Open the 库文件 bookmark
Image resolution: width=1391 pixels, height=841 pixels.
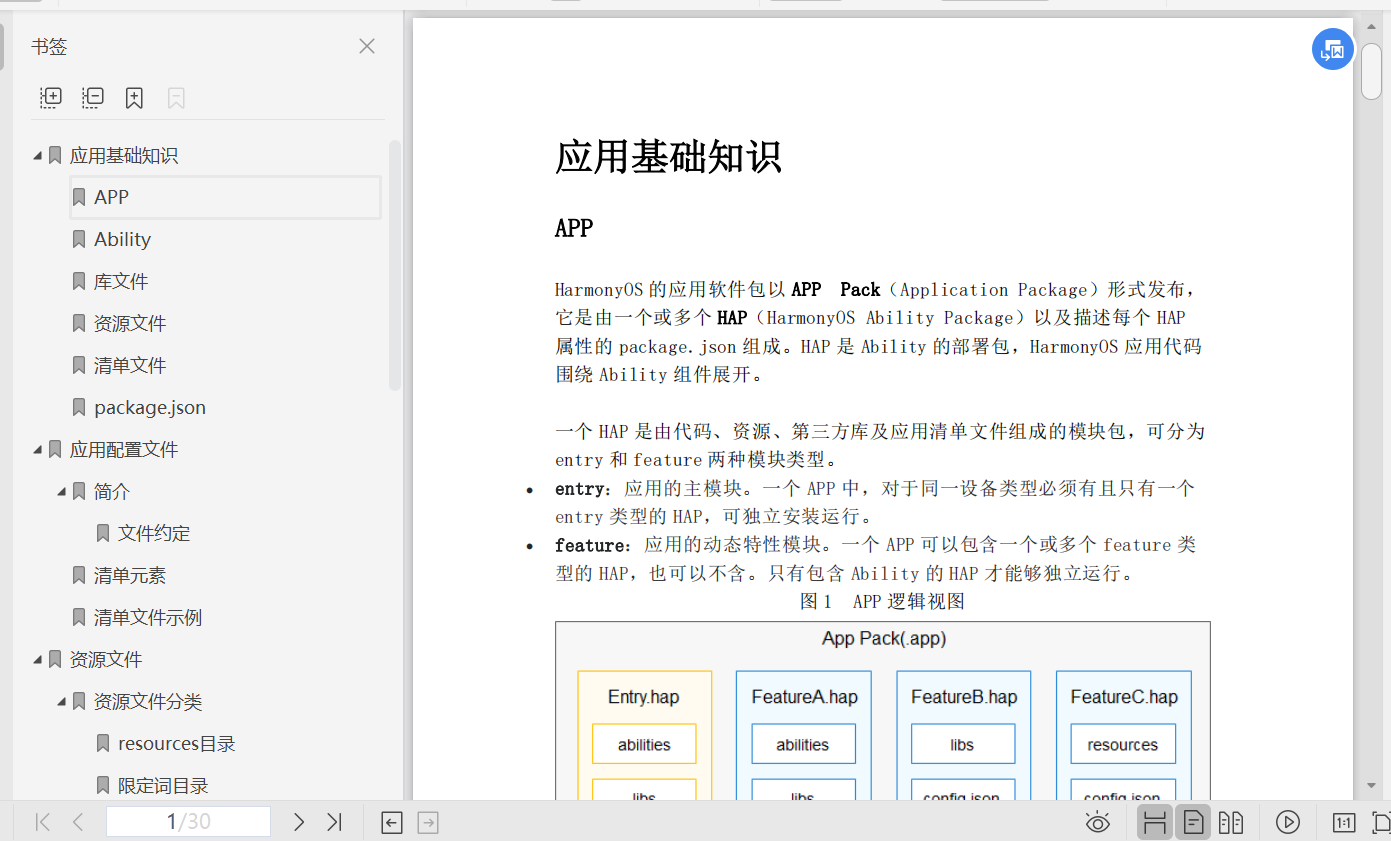click(121, 281)
